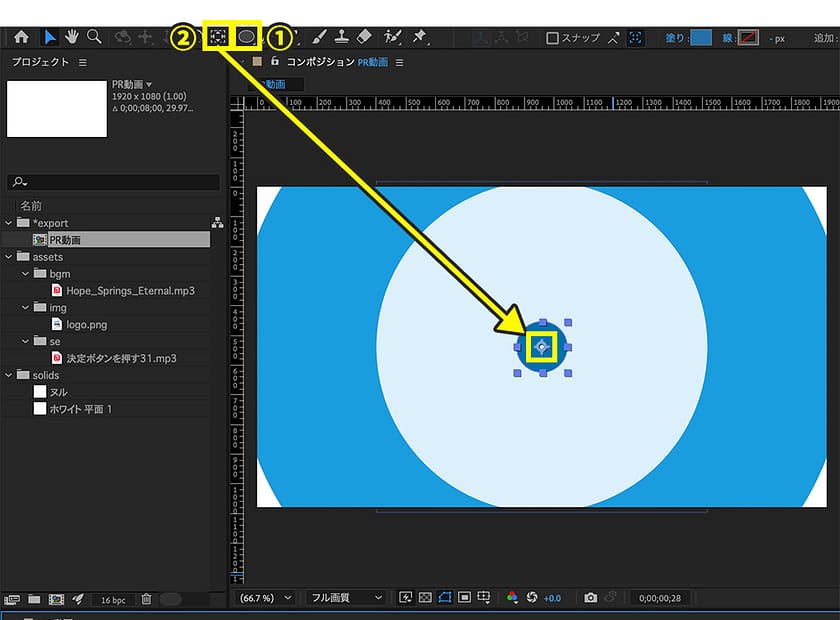Select the Brush tool
The width and height of the screenshot is (840, 620).
pos(319,37)
